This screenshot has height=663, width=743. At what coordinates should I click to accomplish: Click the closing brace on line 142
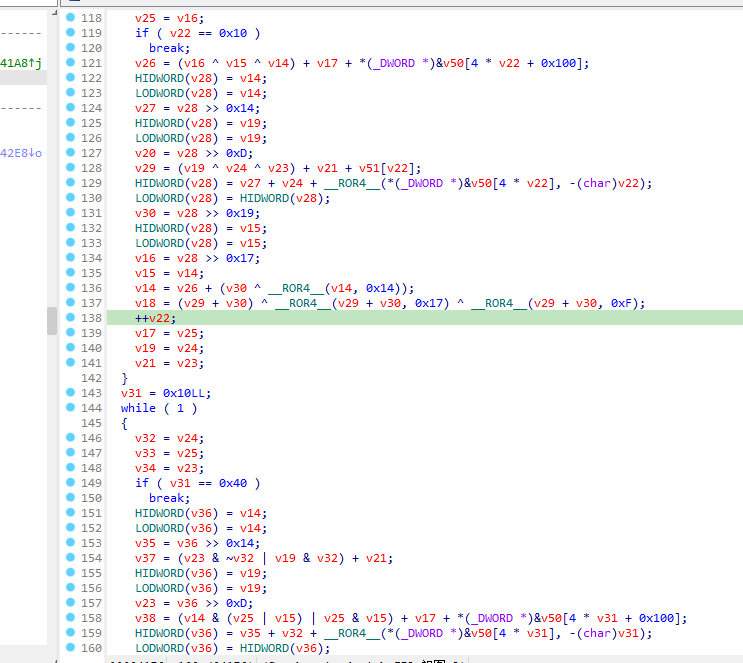125,378
